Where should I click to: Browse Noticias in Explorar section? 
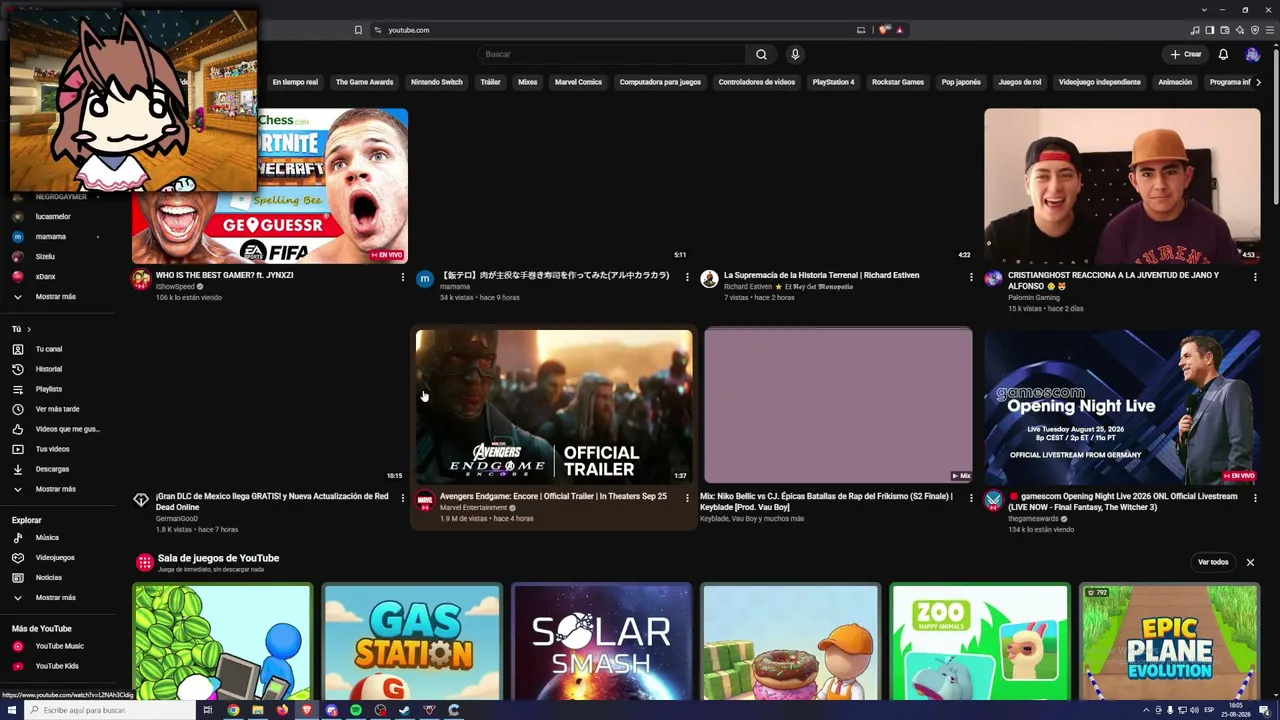(48, 578)
